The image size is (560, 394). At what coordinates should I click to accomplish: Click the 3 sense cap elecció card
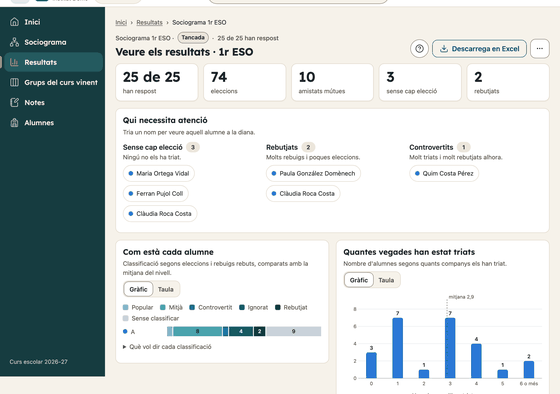[420, 83]
